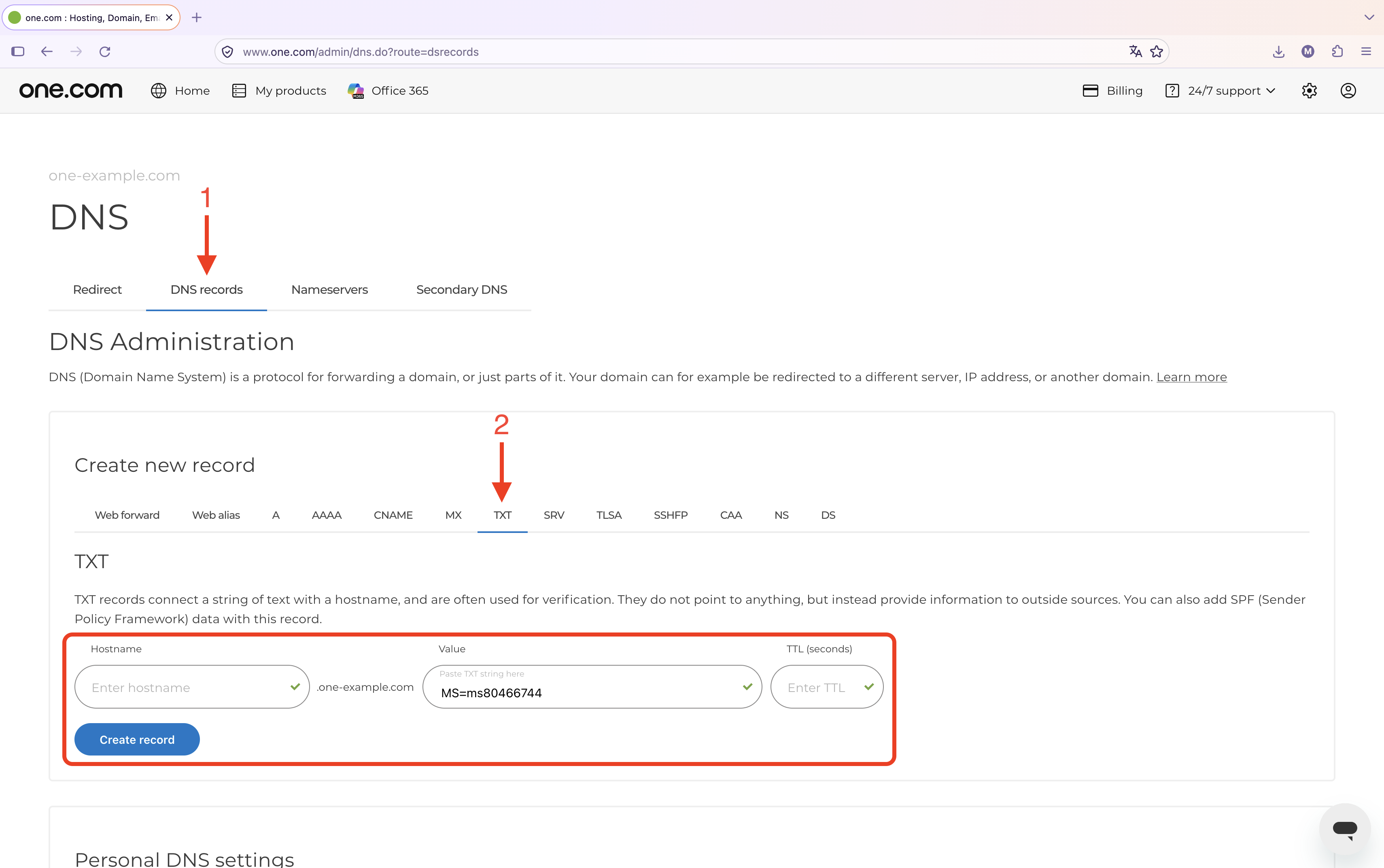Open the chat support bubble
The height and width of the screenshot is (868, 1384).
coord(1344,829)
